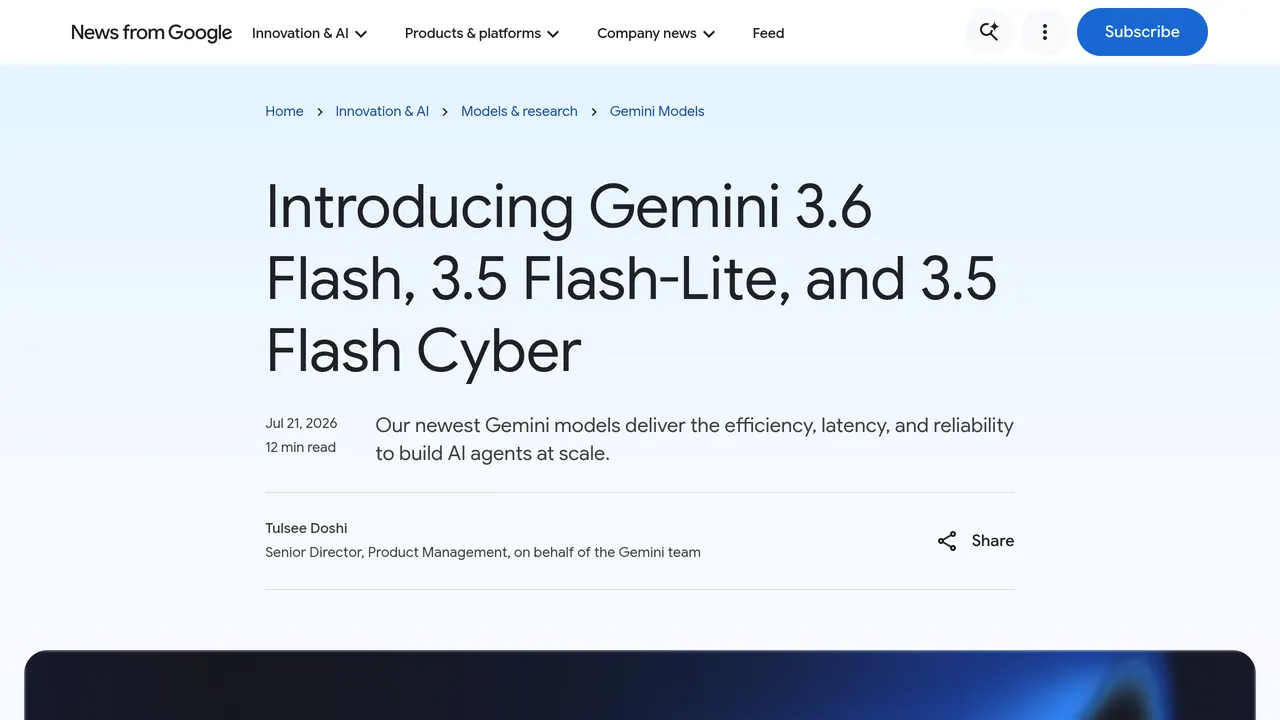Go to the News from Google homepage logo

[151, 32]
